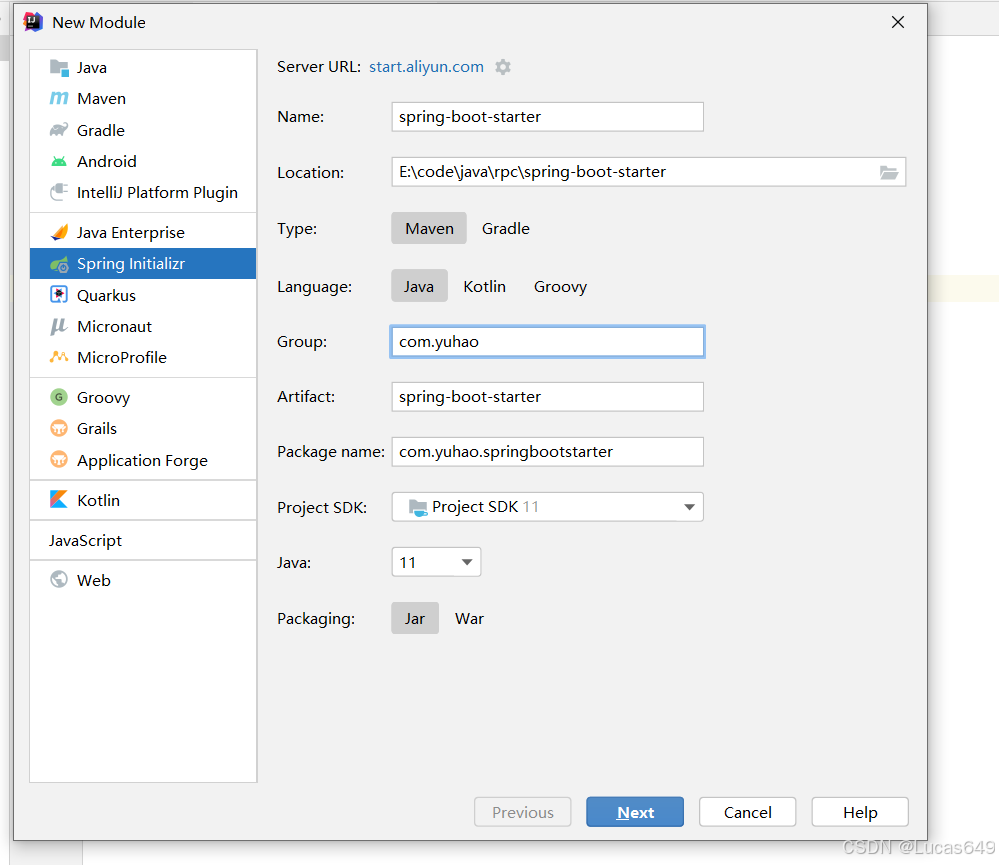Select JavaScript module type
The image size is (999, 865).
click(x=143, y=540)
